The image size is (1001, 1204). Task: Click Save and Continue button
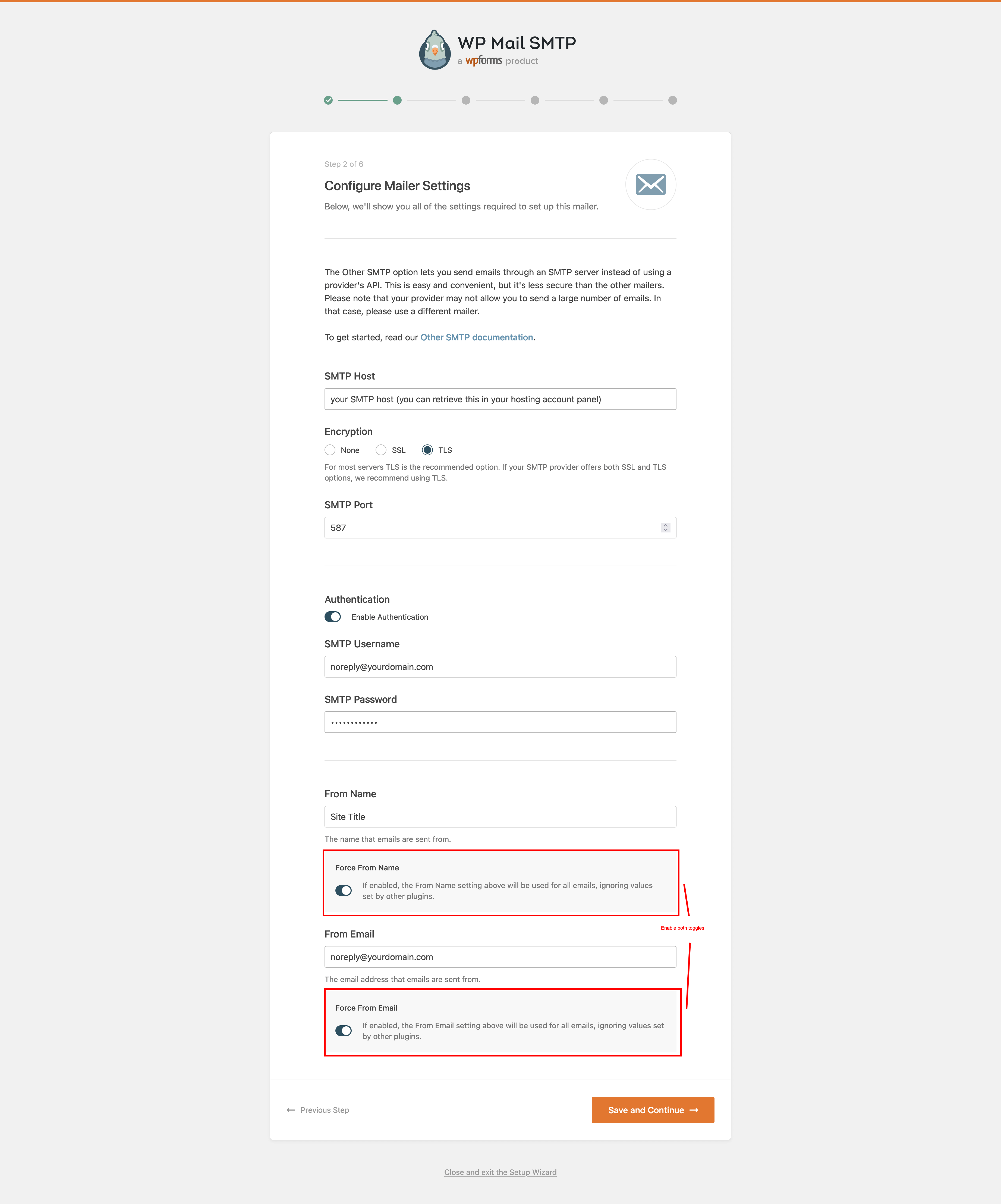[653, 1110]
